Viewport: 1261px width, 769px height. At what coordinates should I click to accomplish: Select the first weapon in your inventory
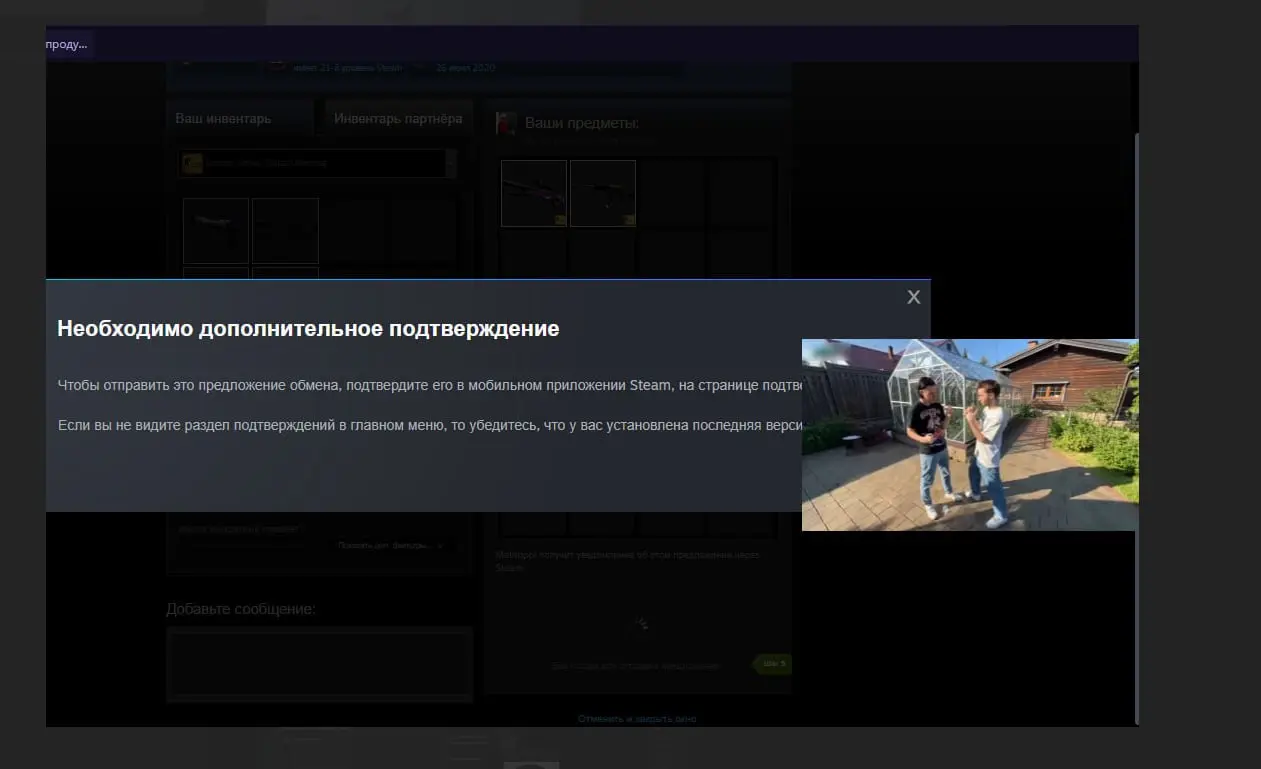point(216,230)
